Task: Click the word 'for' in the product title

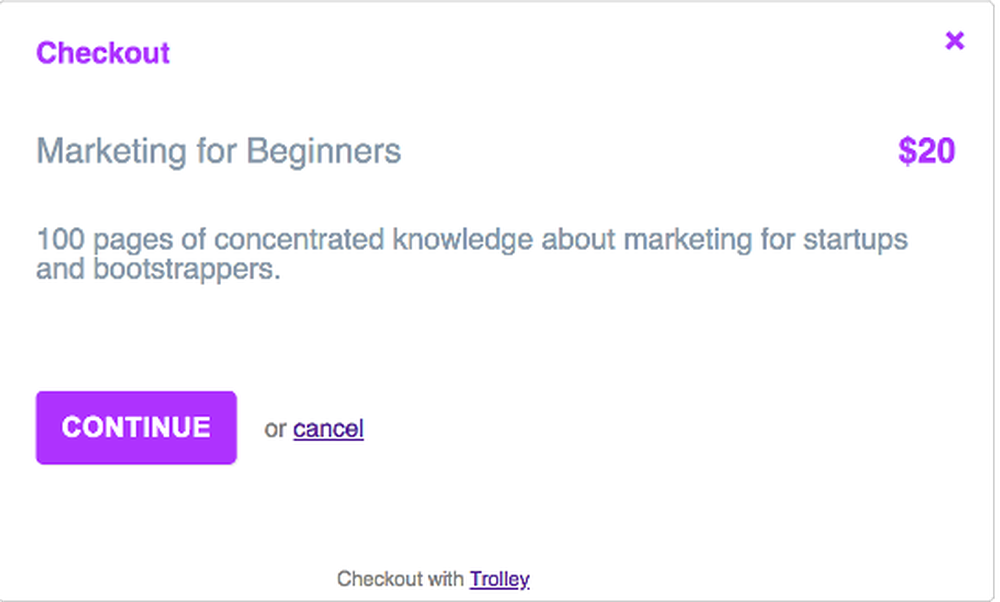Action: point(217,151)
